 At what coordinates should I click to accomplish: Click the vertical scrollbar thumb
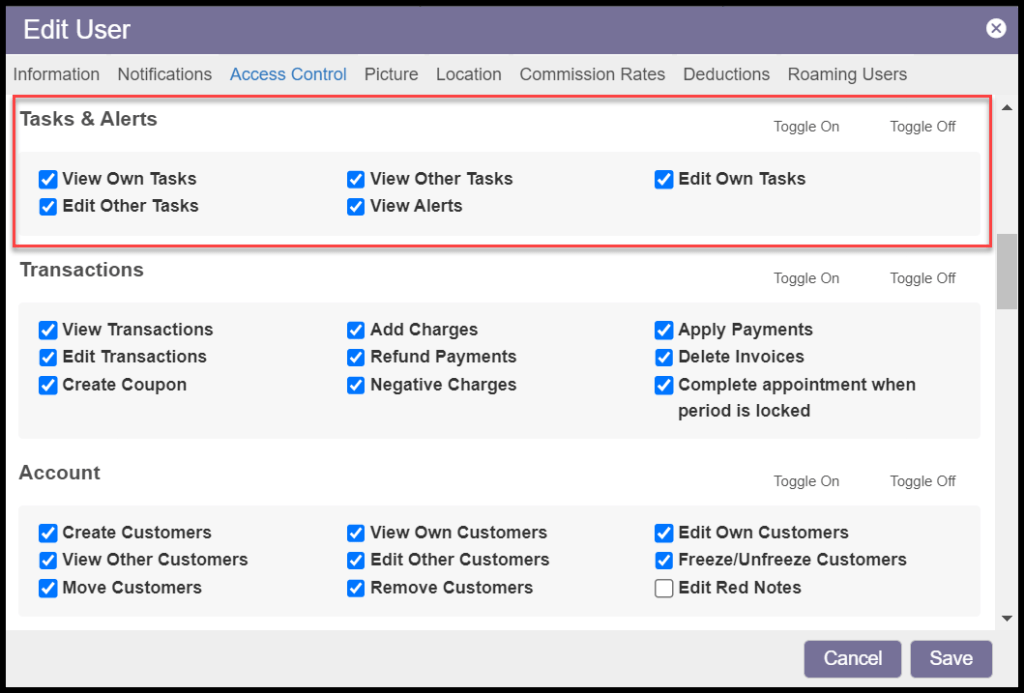[1006, 270]
